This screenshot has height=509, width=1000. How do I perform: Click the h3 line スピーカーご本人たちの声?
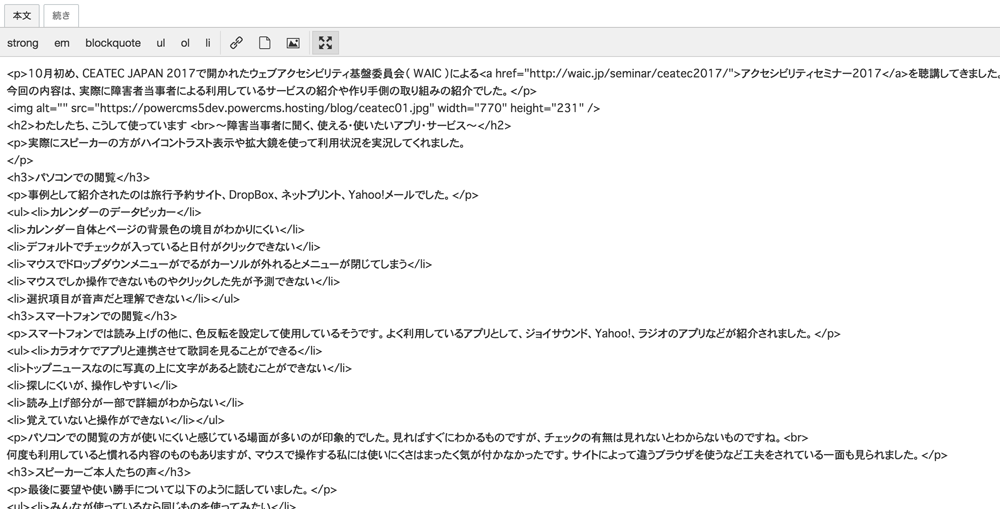point(98,471)
